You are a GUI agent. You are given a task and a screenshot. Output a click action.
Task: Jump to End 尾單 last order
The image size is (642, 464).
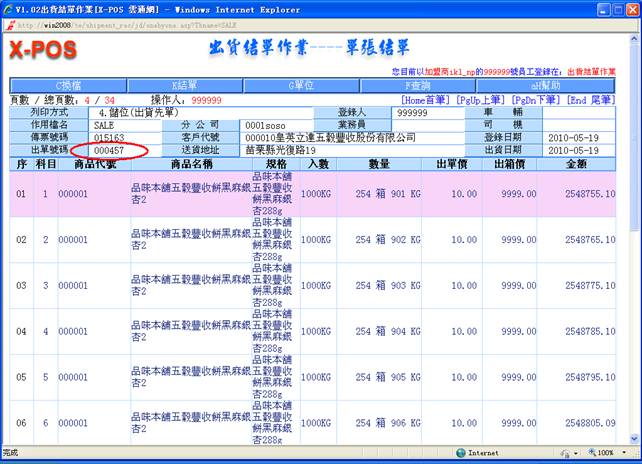click(x=591, y=101)
